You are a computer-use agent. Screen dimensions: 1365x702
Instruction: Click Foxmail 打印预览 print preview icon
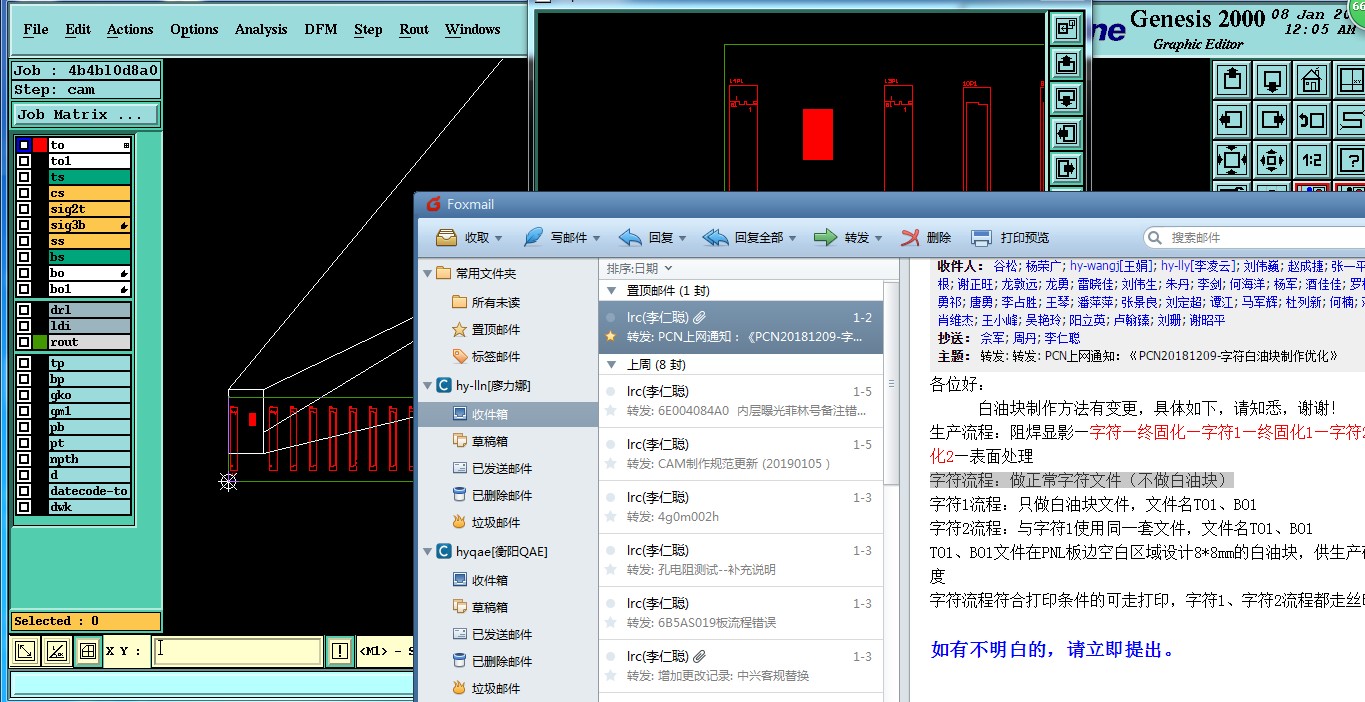982,238
